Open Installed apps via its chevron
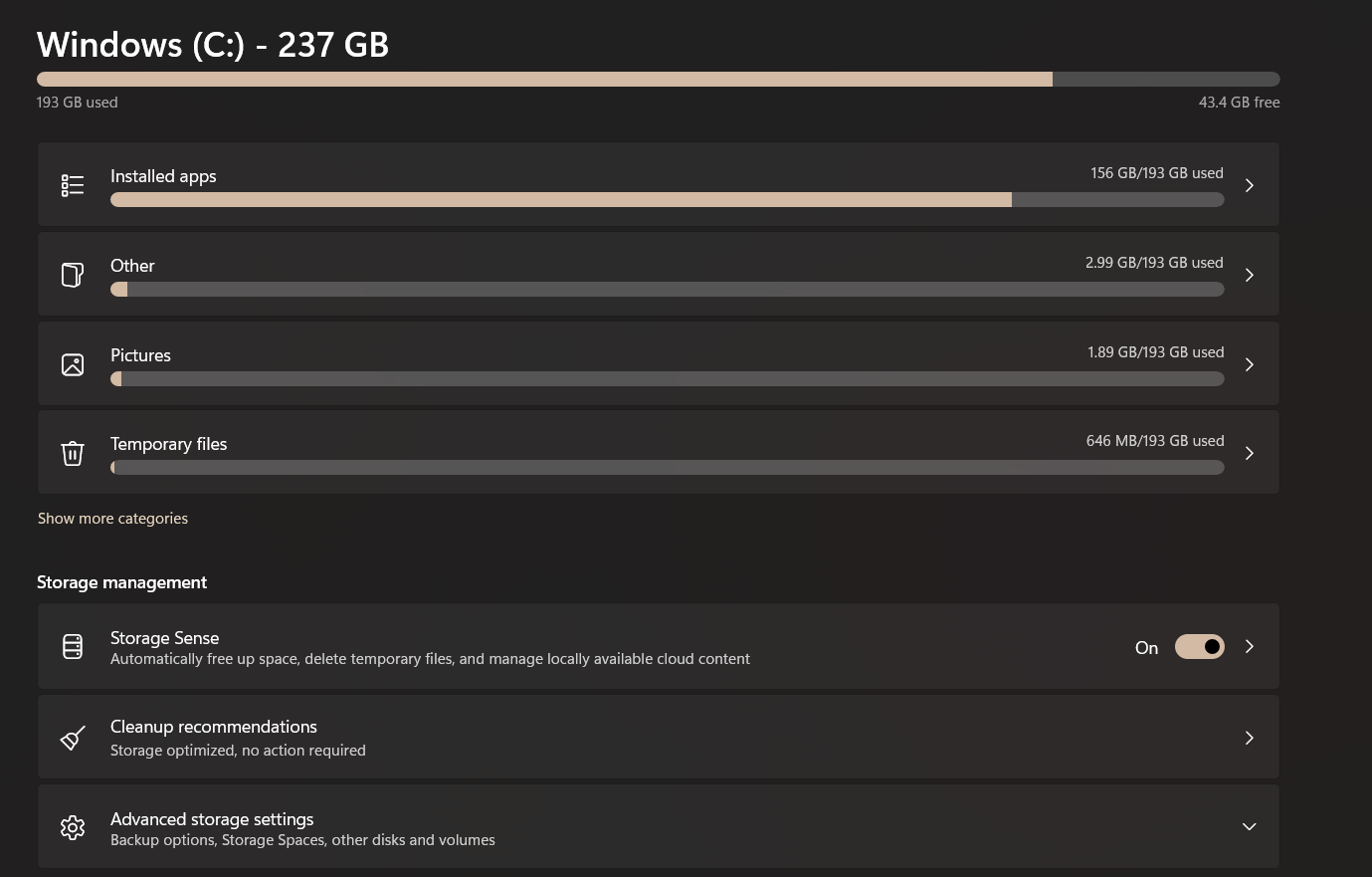Screen dimensions: 1372x877 tap(1249, 184)
